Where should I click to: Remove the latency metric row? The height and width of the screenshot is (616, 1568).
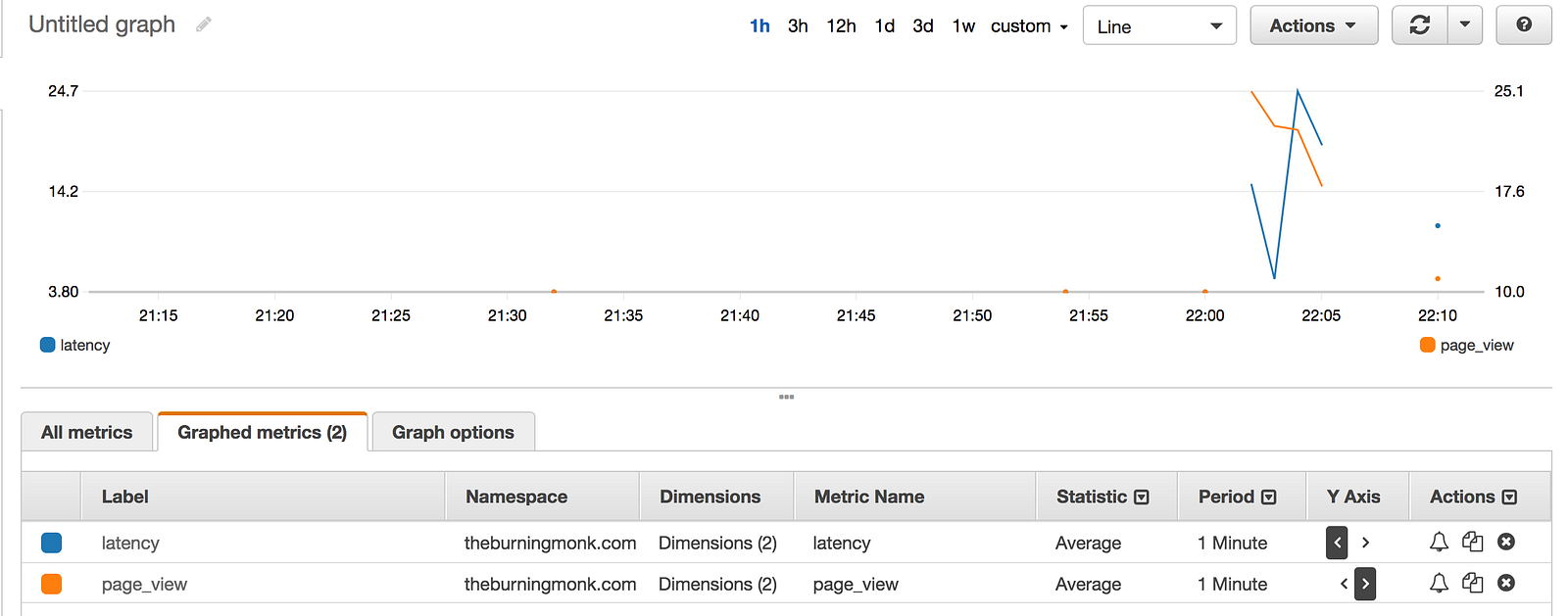[x=1506, y=542]
